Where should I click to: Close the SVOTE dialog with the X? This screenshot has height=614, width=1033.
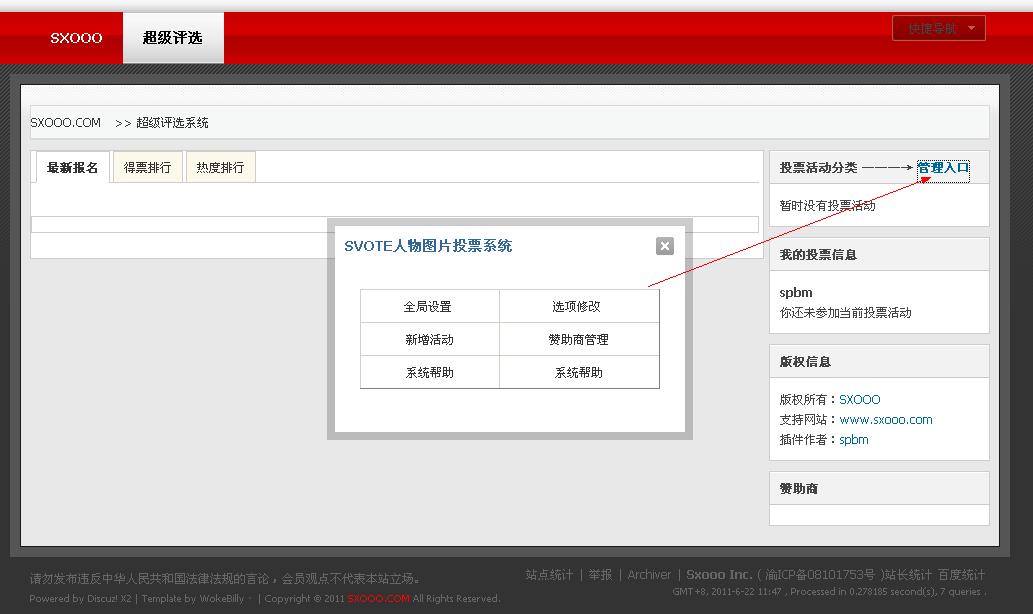coord(664,245)
